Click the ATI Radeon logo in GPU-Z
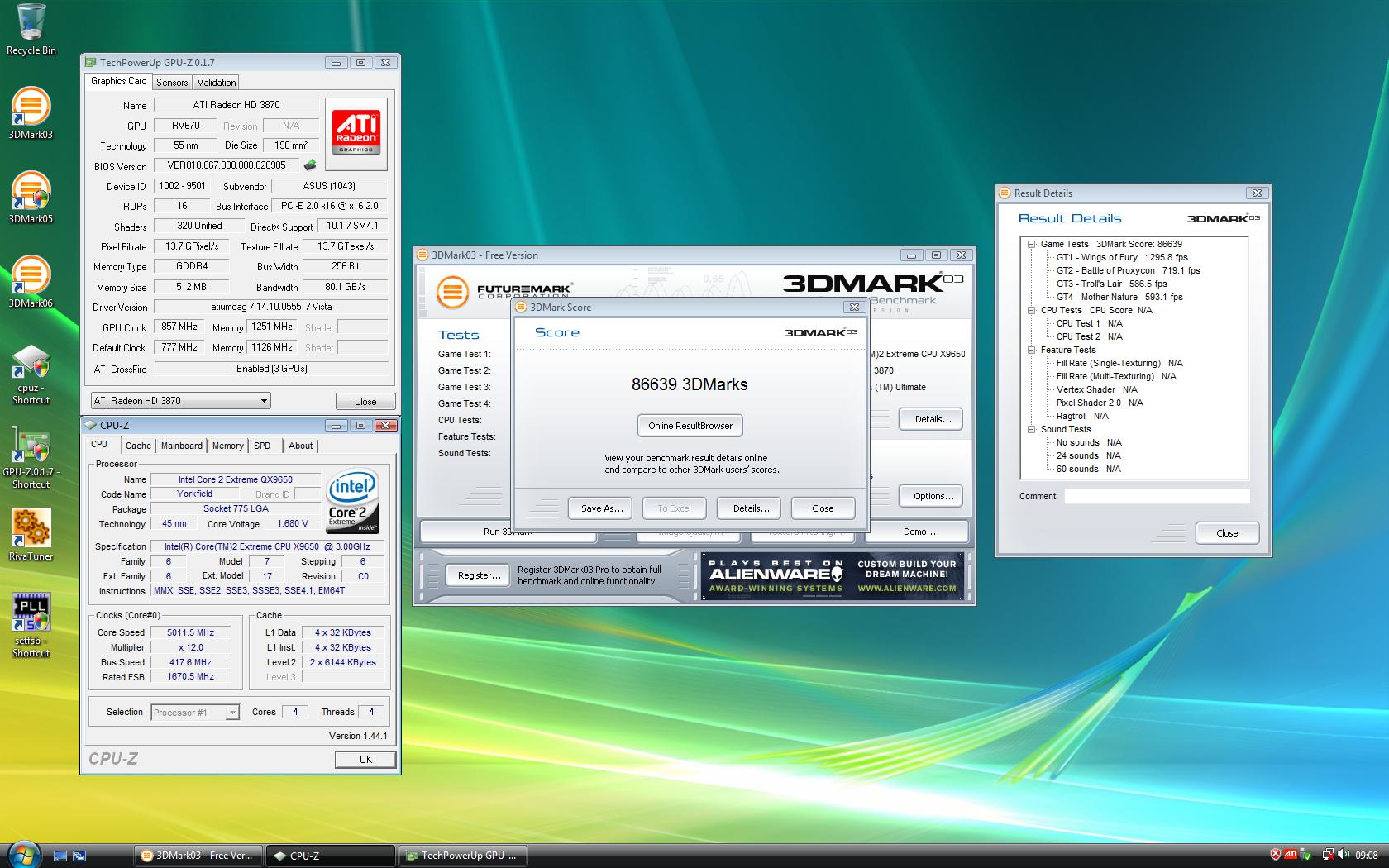The image size is (1389, 868). click(x=356, y=131)
